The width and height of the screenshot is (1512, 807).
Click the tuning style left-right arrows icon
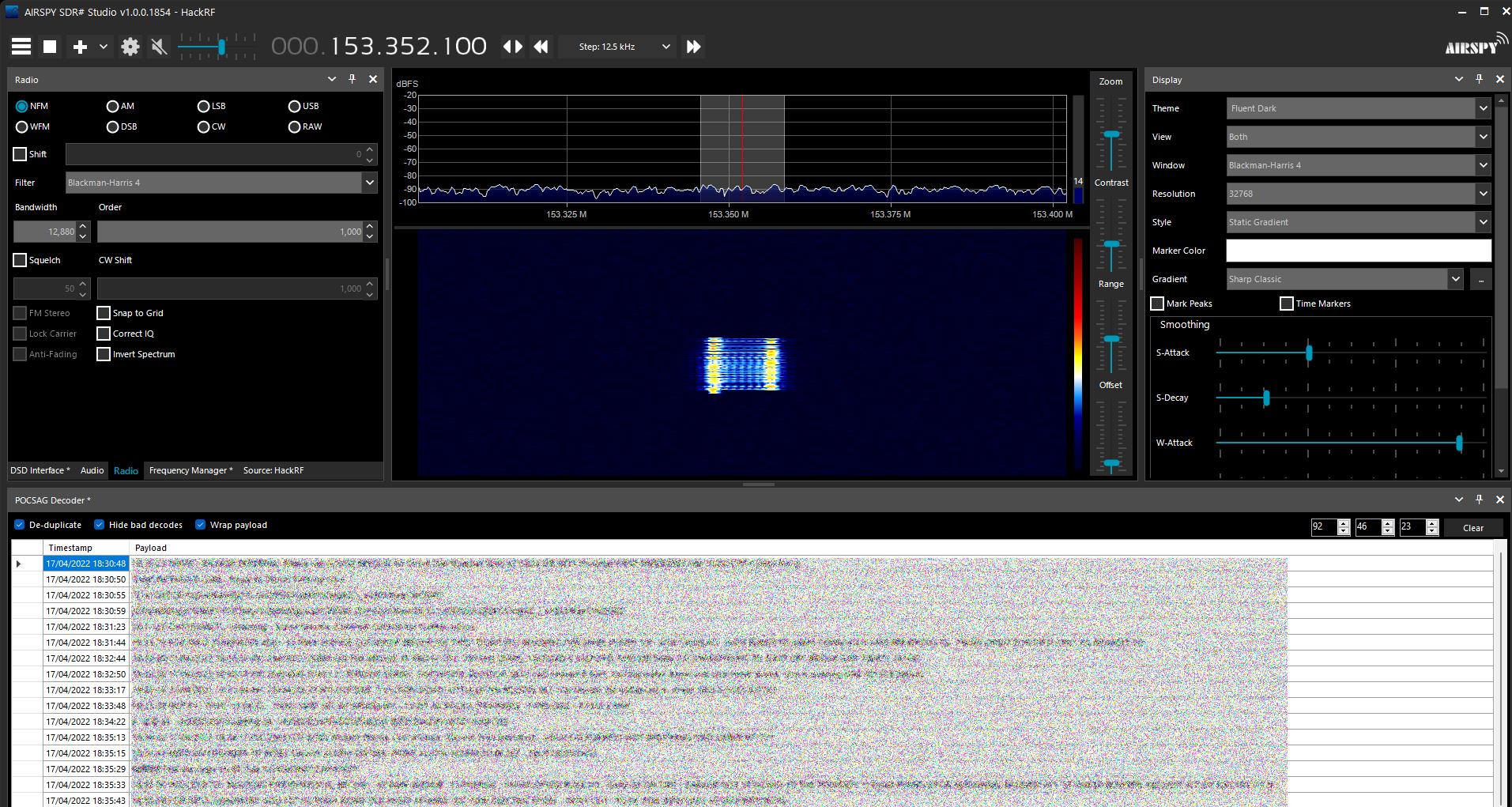(513, 47)
